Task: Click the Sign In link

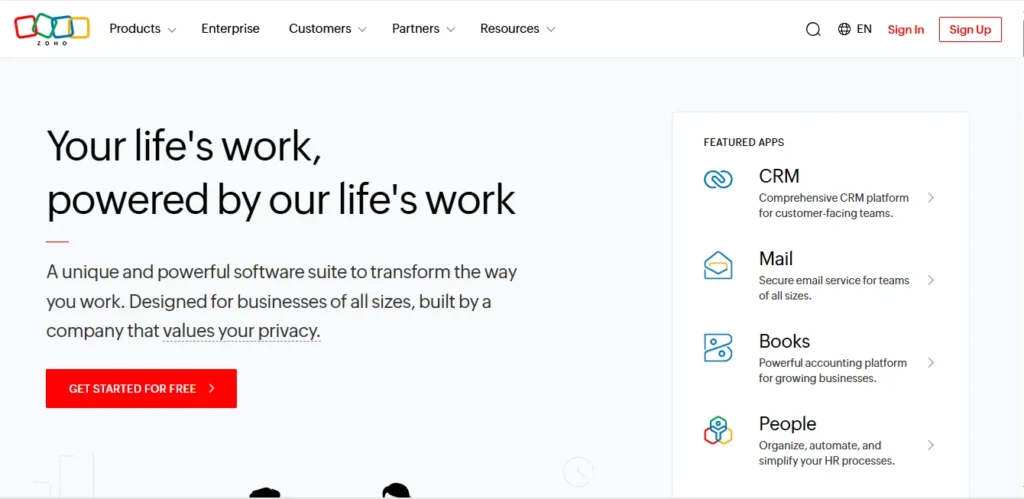Action: tap(906, 29)
